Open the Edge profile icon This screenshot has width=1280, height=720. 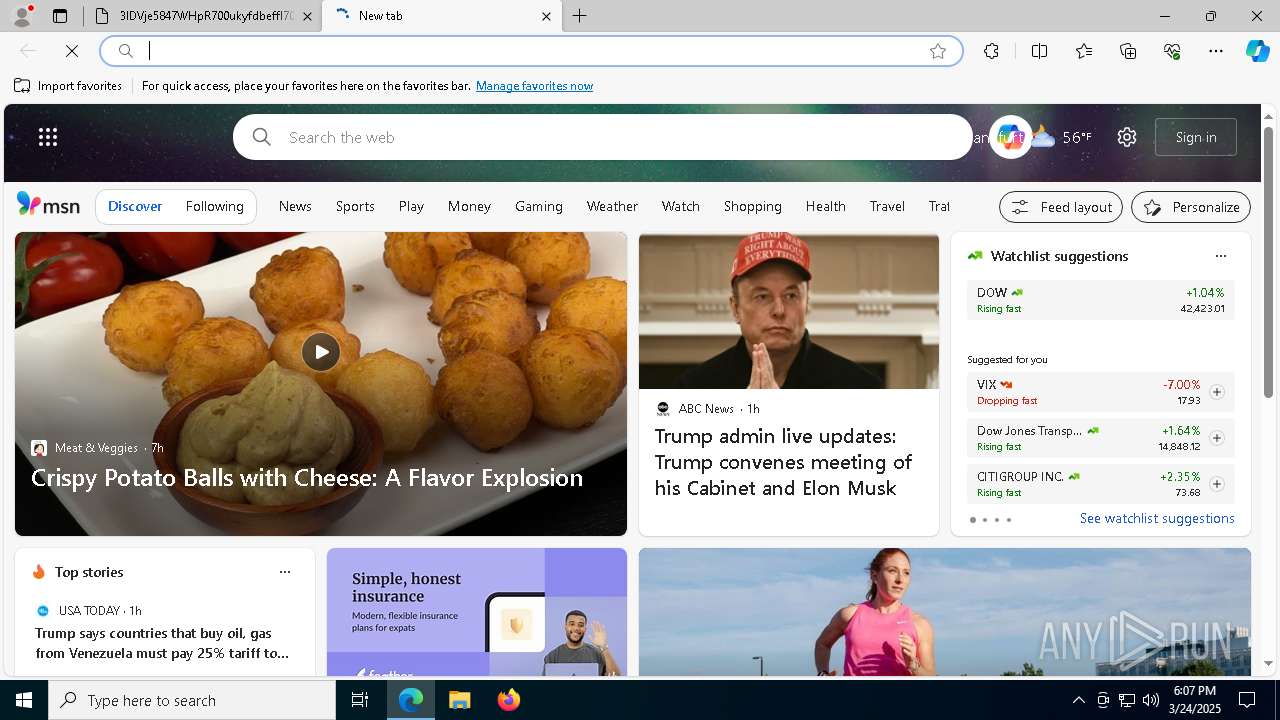(21, 16)
